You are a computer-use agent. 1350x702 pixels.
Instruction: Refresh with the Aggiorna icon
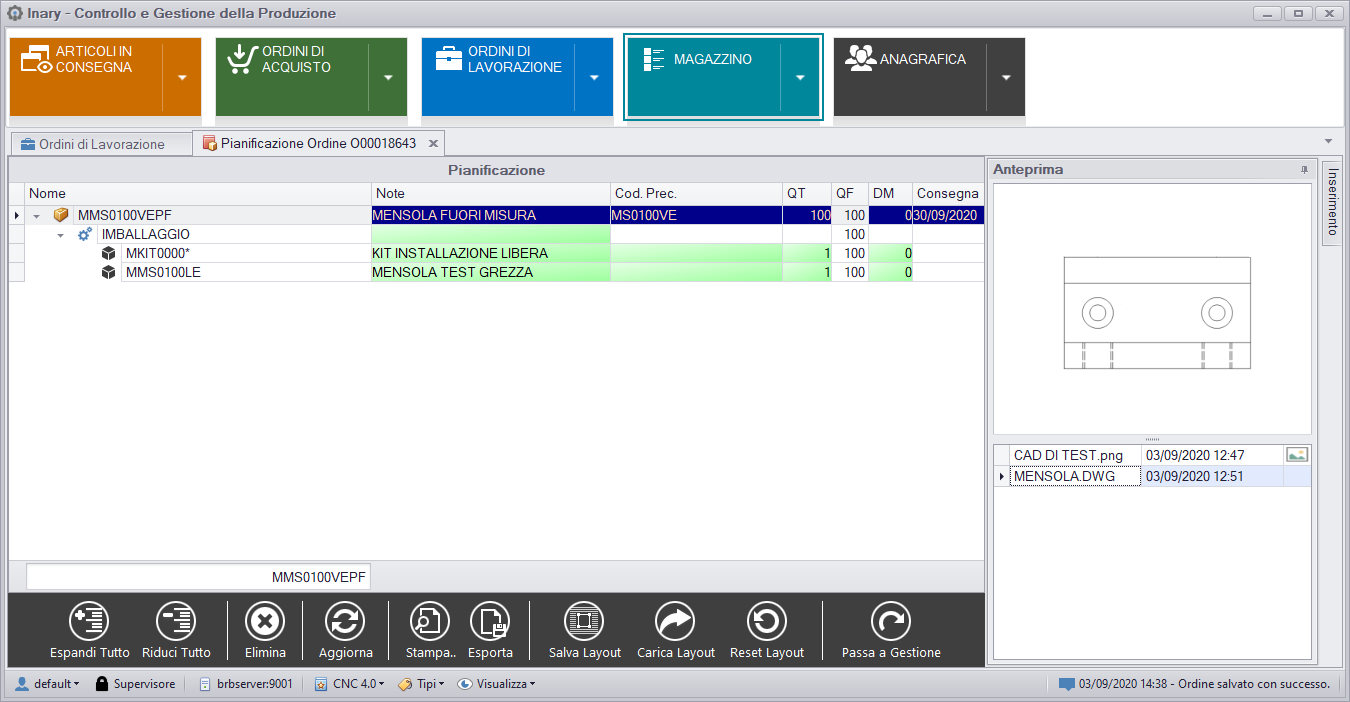pos(345,622)
